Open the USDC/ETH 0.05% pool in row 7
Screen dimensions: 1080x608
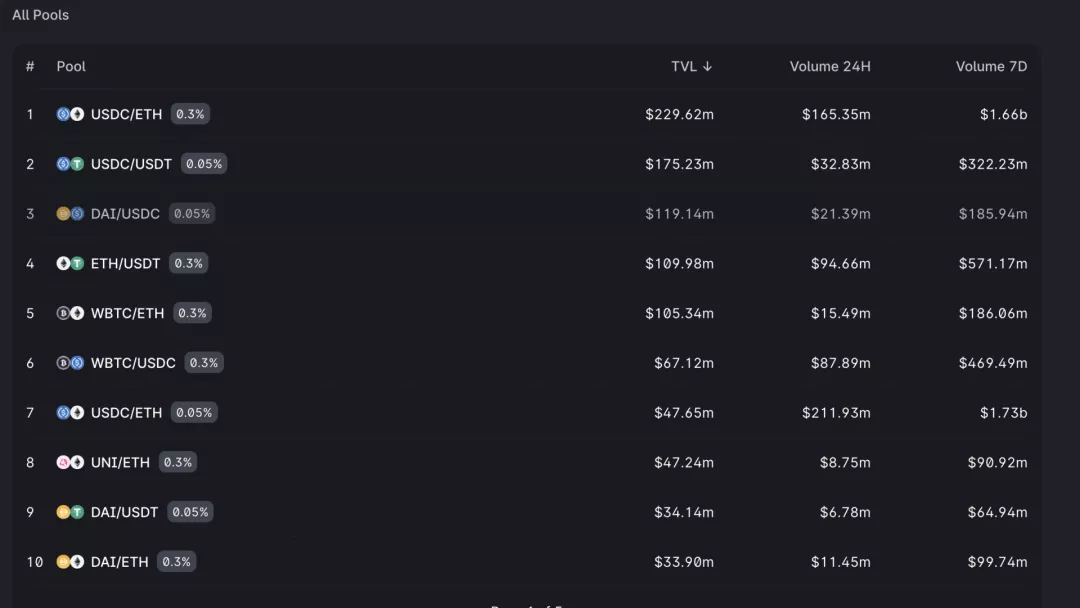click(126, 412)
